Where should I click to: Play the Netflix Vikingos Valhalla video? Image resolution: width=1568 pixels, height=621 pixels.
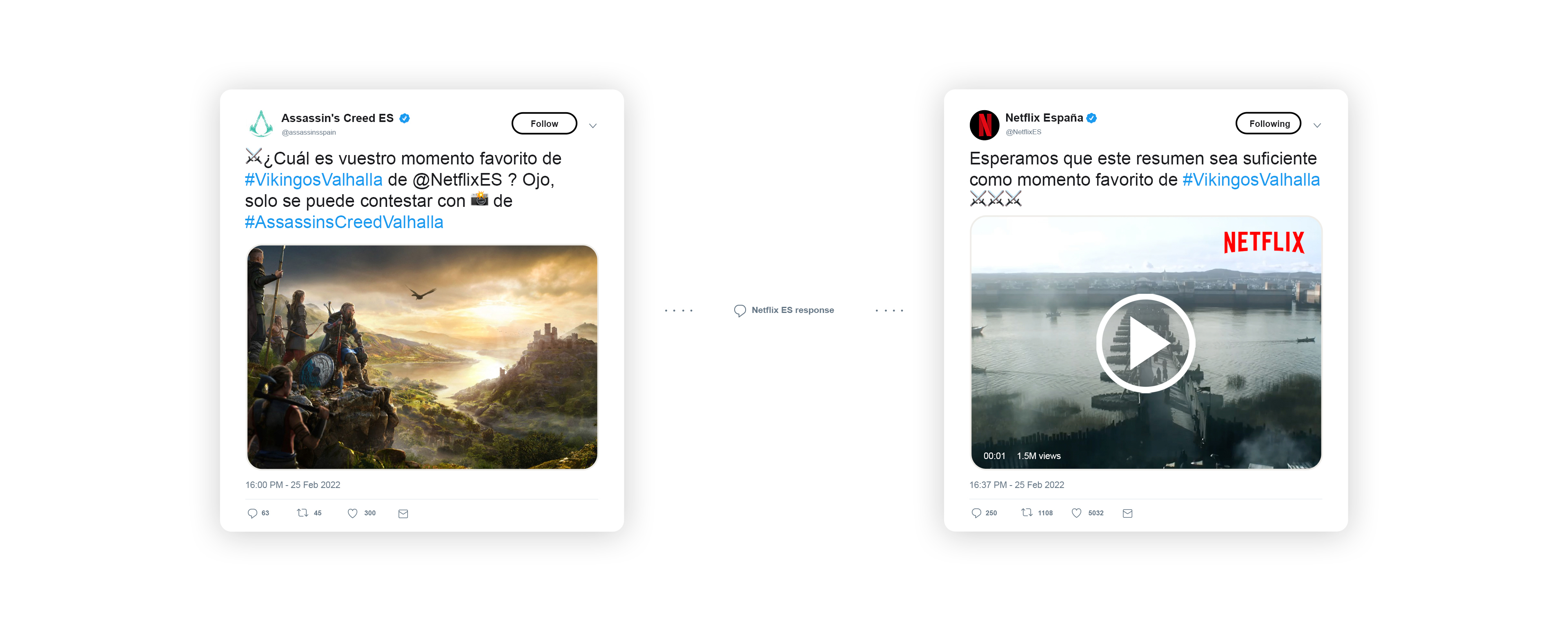pos(1145,343)
